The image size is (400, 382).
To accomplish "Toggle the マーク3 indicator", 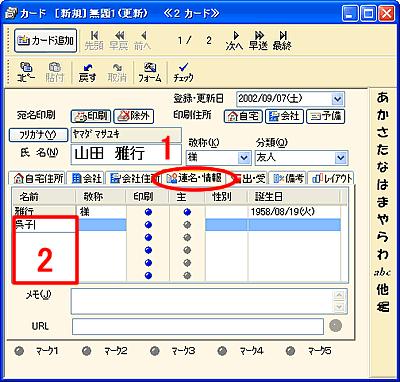I will tap(155, 351).
